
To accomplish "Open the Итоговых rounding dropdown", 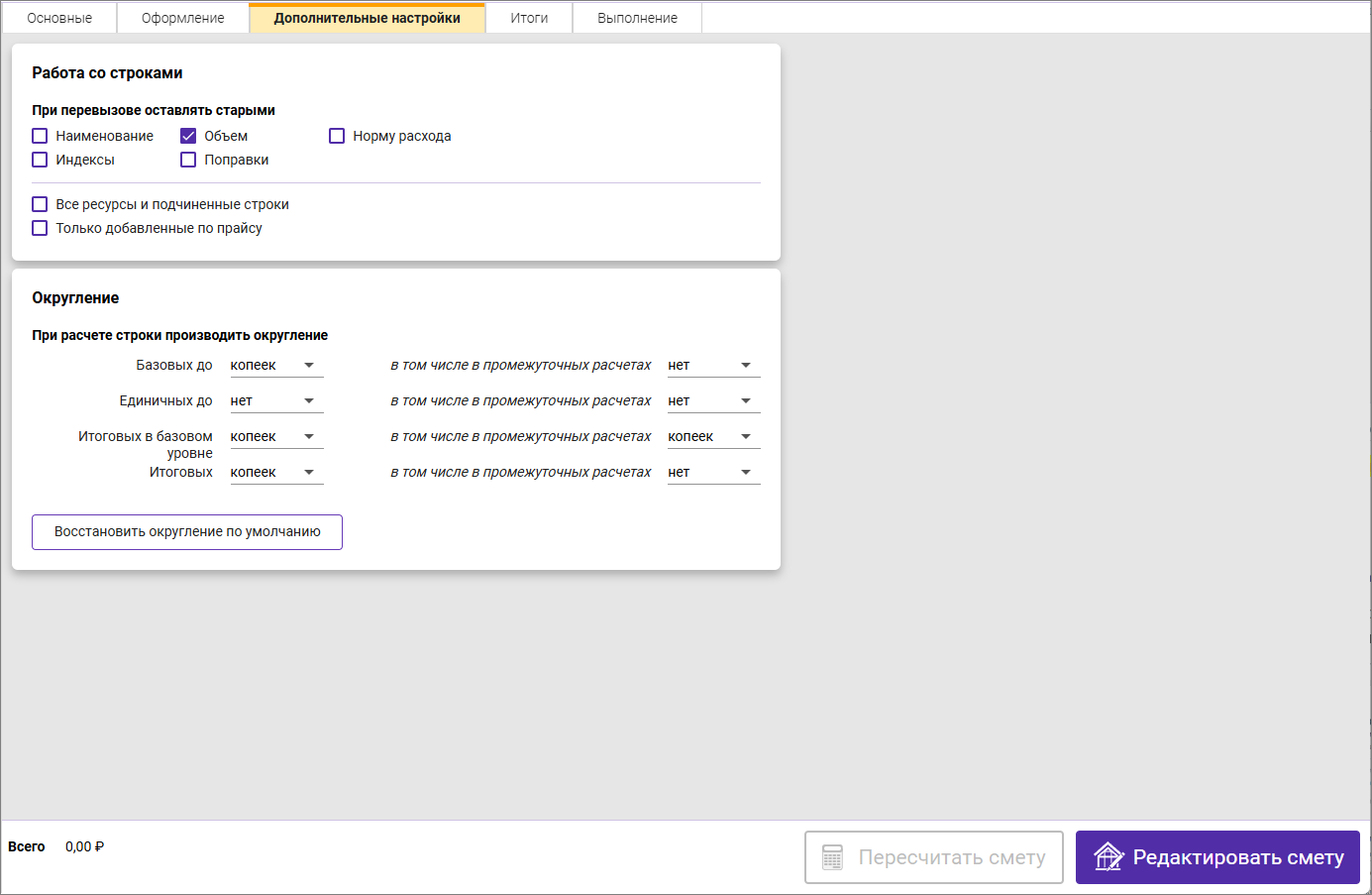I will (x=276, y=473).
